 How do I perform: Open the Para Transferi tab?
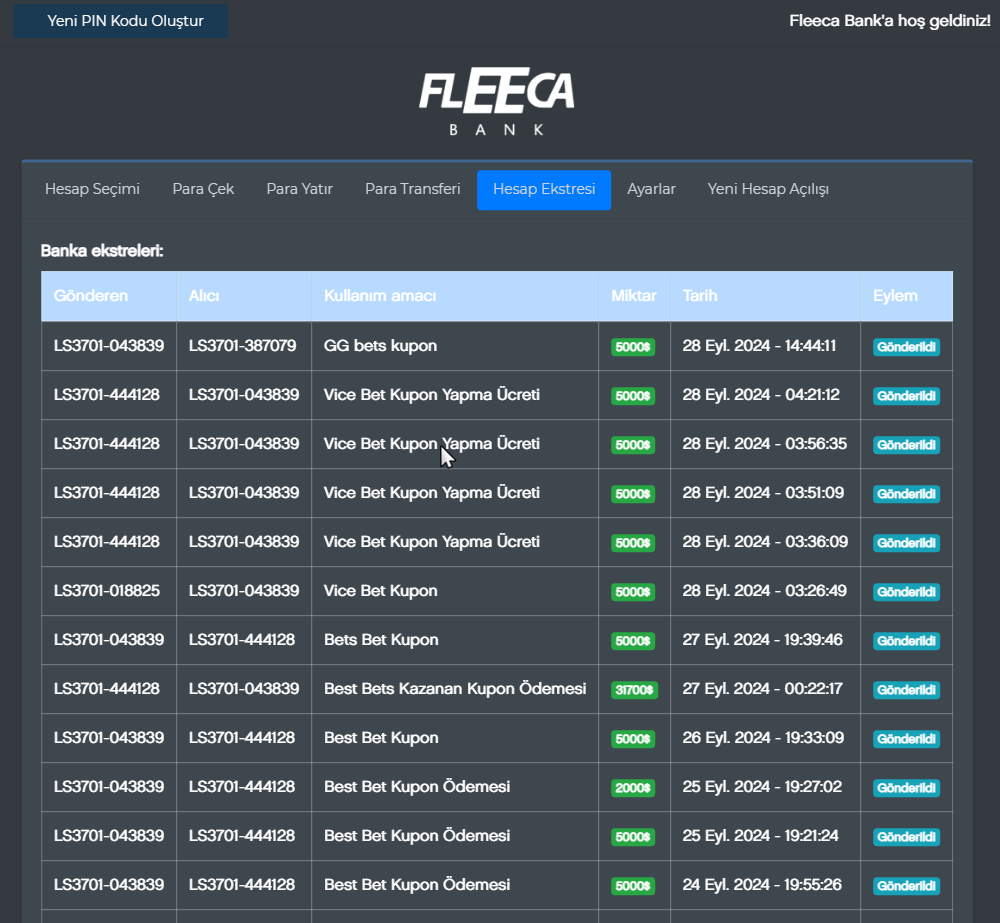point(412,189)
